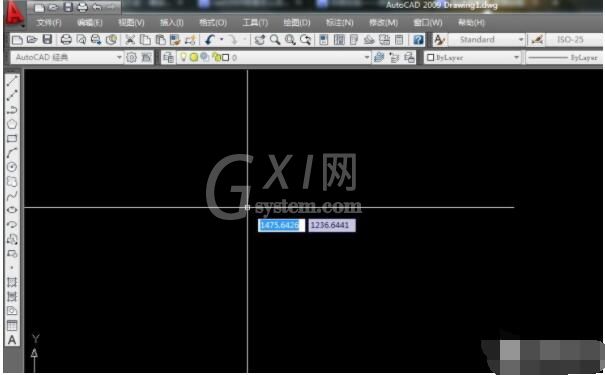
Task: Select the Multiline Text A tool
Action: coord(12,340)
